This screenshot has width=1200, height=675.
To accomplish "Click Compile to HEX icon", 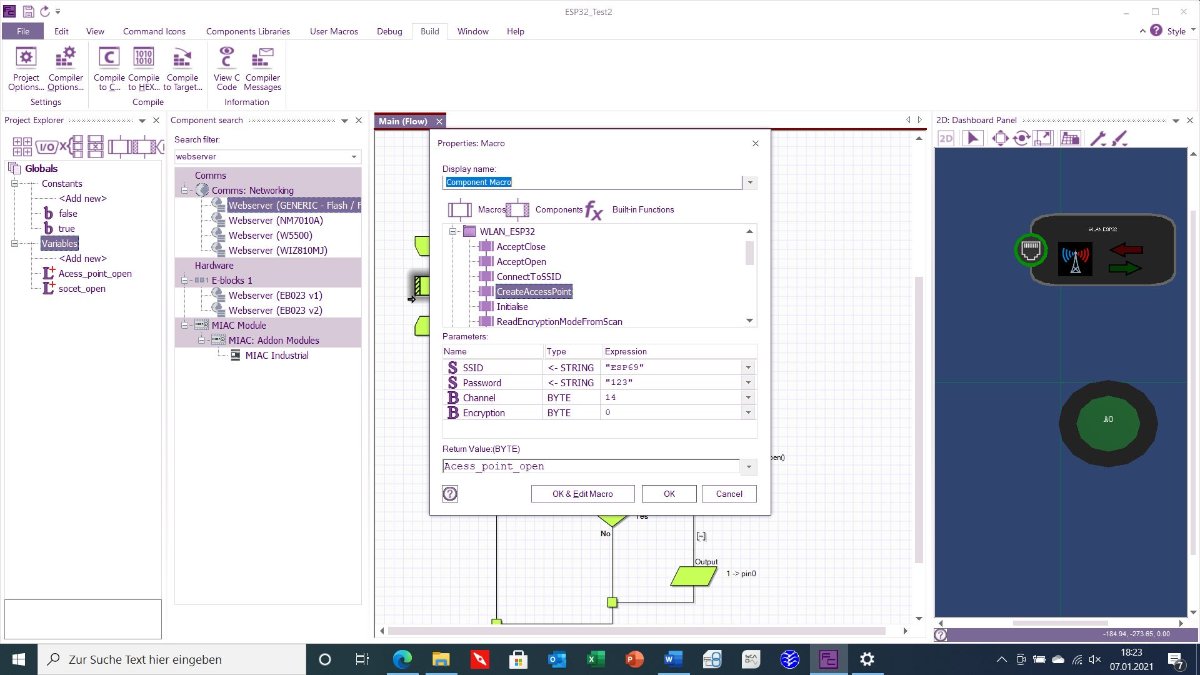I will pyautogui.click(x=144, y=68).
